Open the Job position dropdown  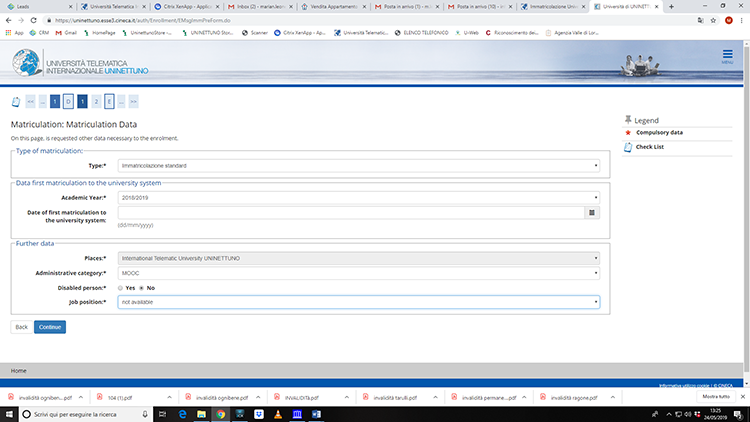(358, 301)
